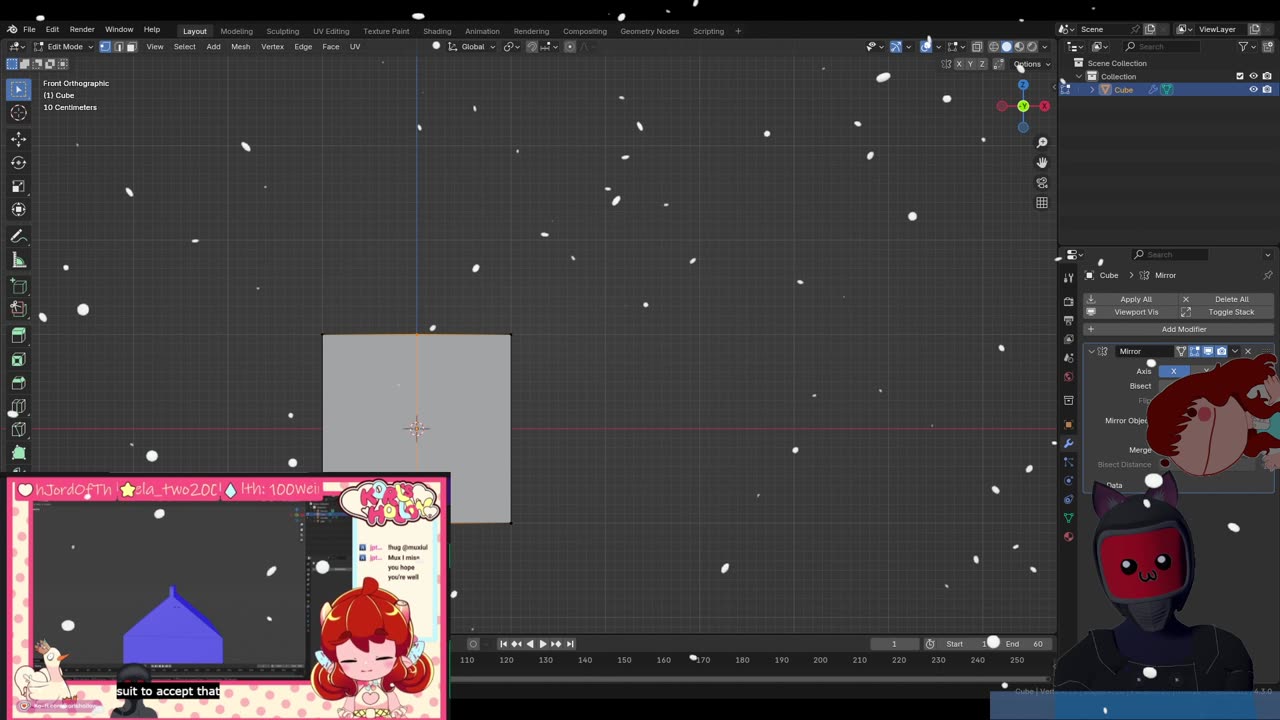Activate the Move tool
This screenshot has width=1280, height=720.
[x=18, y=139]
